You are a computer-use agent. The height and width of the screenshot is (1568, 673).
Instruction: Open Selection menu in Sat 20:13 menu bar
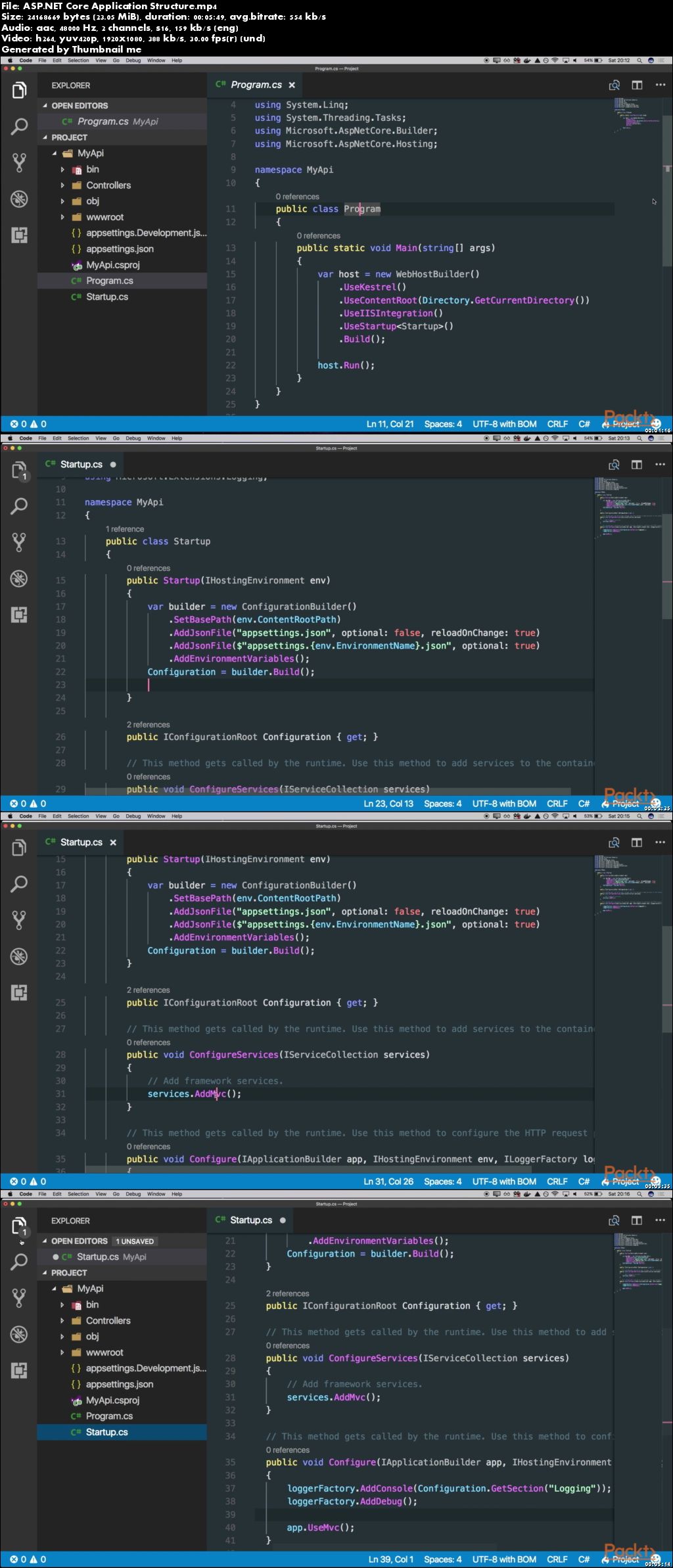[78, 438]
